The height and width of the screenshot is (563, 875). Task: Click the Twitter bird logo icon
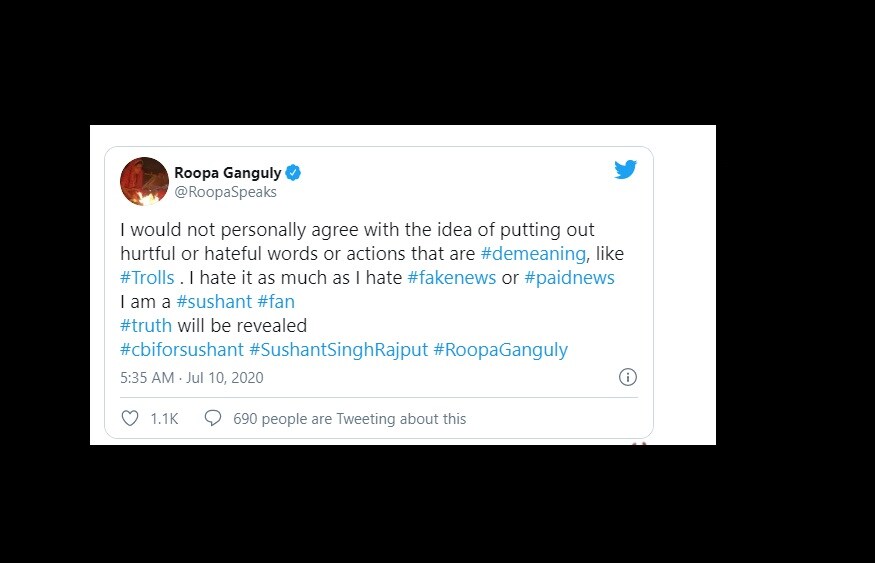click(625, 169)
